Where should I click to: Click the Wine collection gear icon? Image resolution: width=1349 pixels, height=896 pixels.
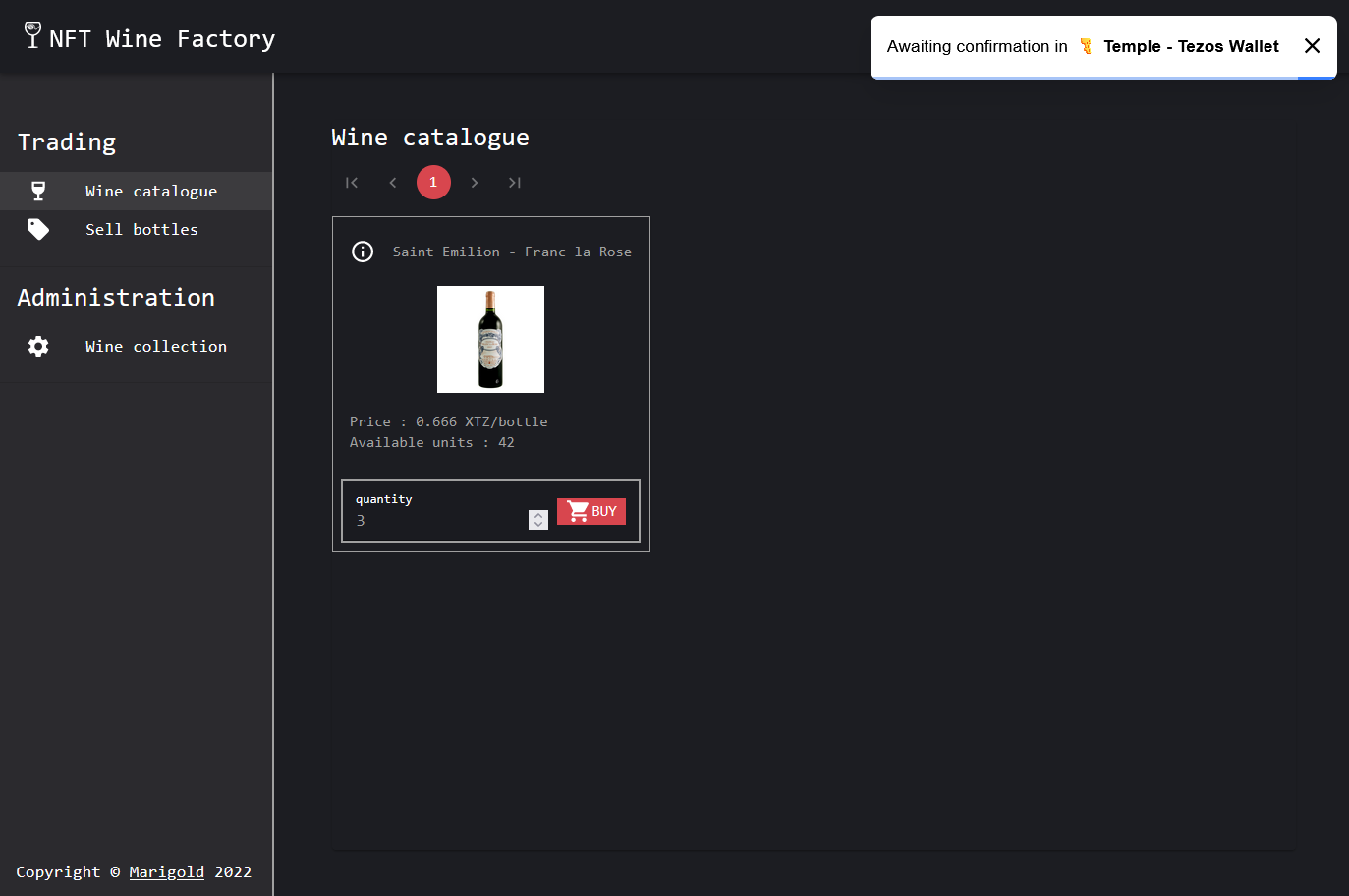pos(38,346)
